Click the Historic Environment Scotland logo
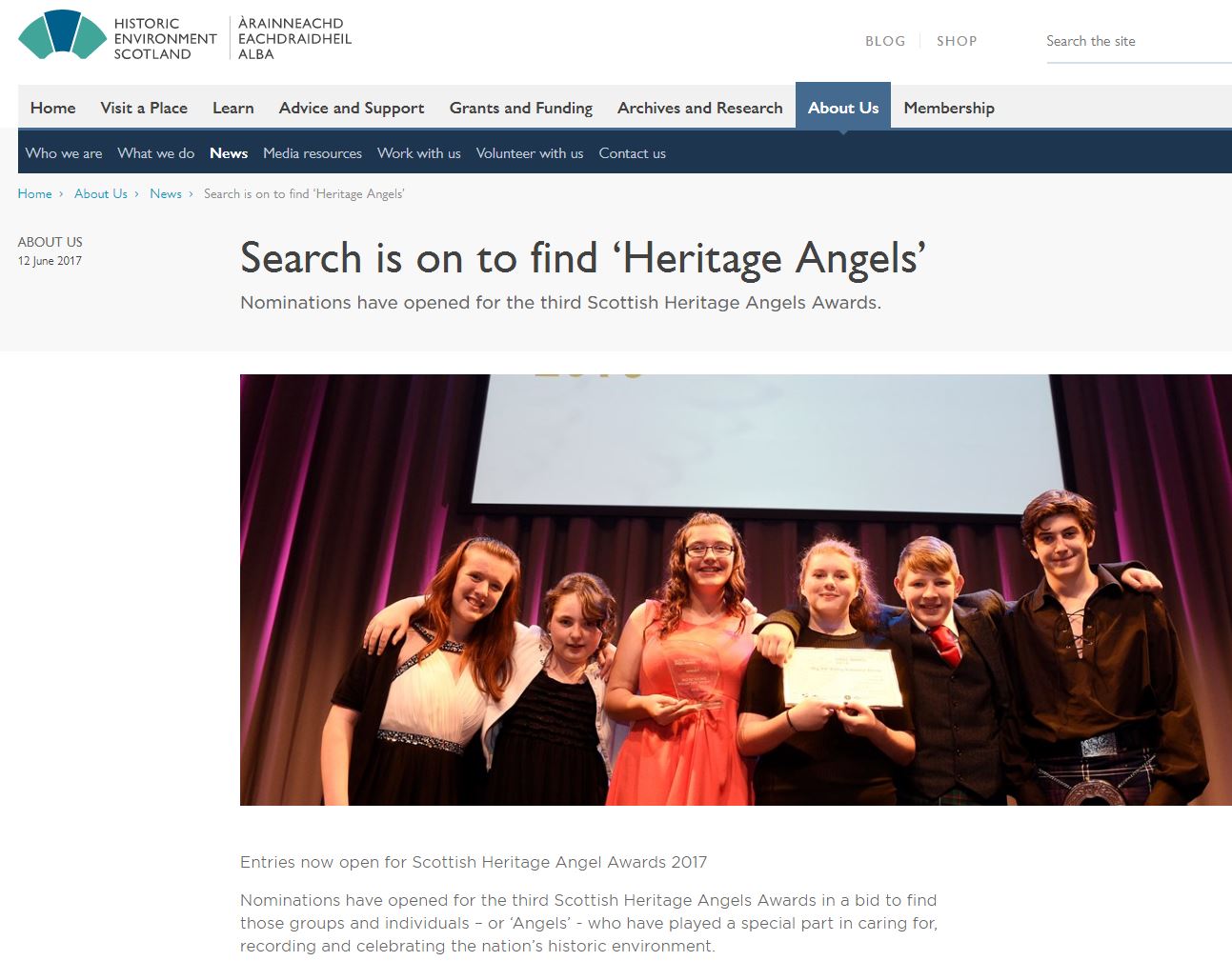1232x961 pixels. [x=184, y=38]
